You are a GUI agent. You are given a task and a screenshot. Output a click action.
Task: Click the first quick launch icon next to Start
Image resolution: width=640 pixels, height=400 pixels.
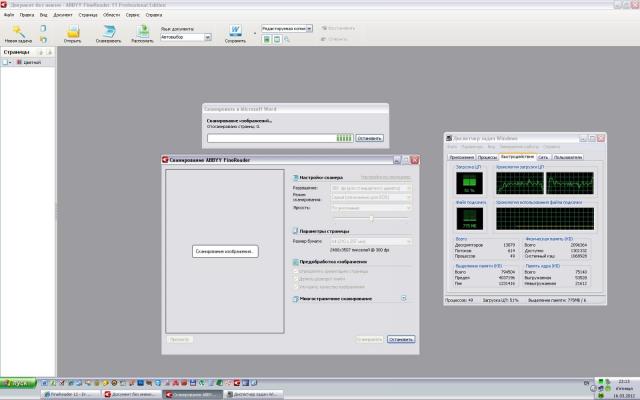click(x=44, y=383)
